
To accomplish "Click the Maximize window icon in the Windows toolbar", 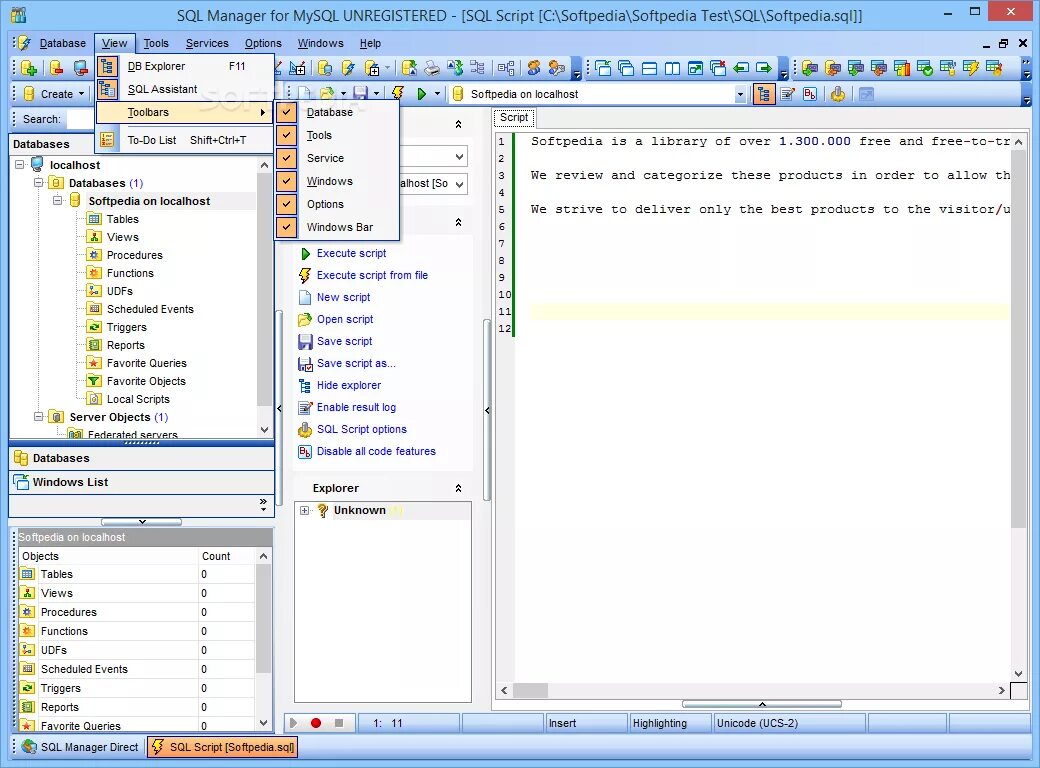I will (x=695, y=68).
